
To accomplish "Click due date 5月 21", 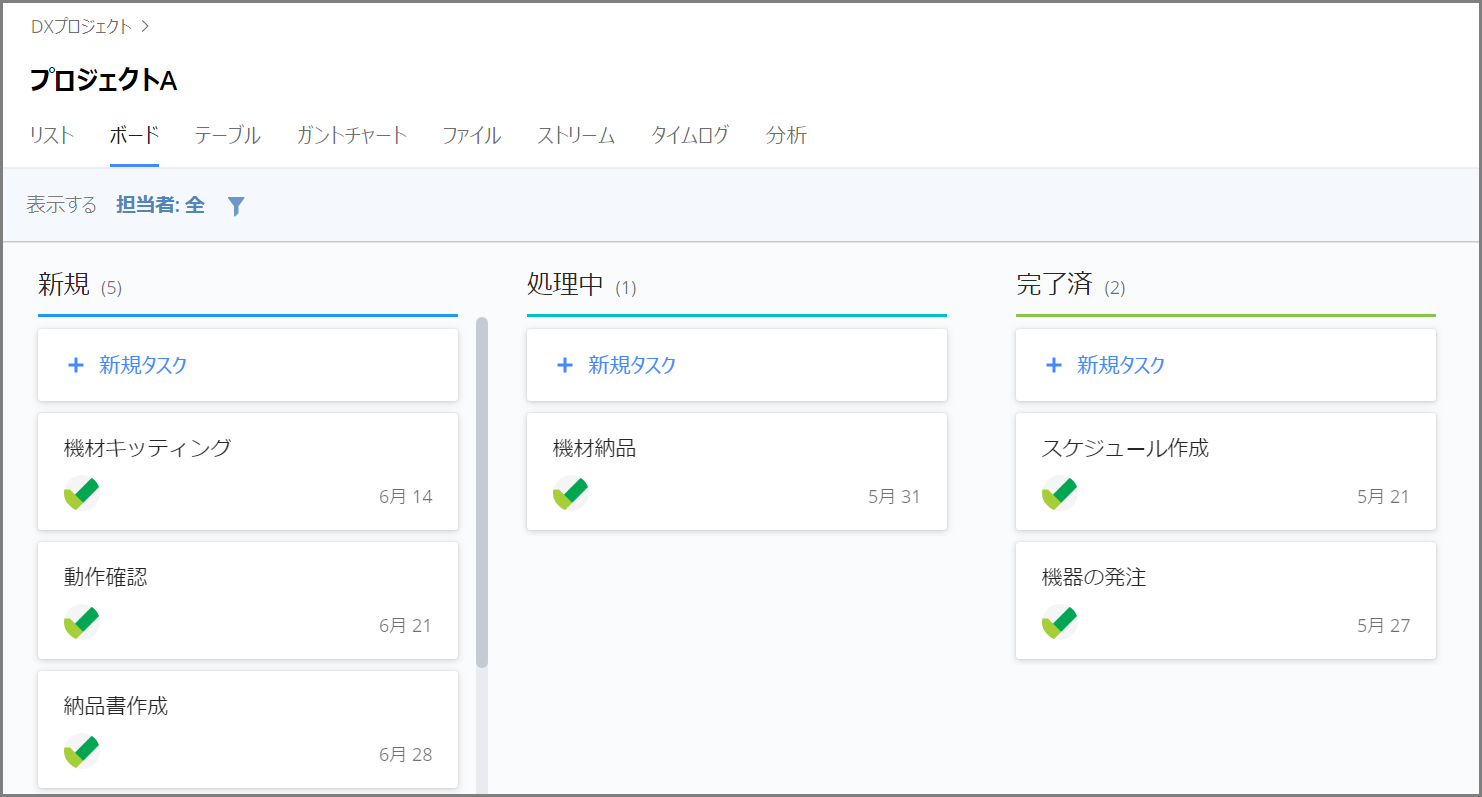I will 1383,497.
